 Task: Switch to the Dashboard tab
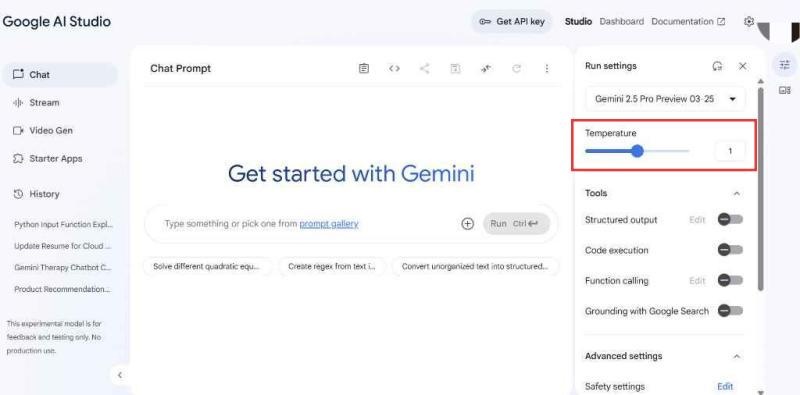(621, 22)
